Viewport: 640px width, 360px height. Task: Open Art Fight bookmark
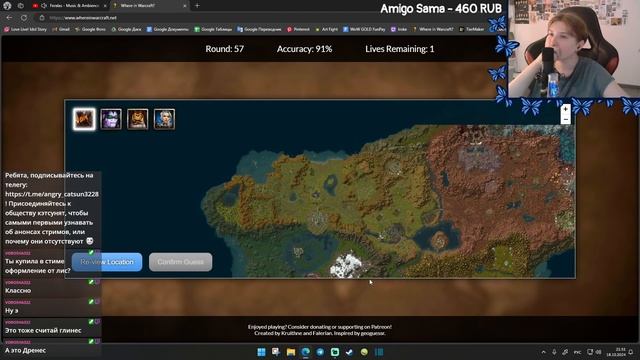click(x=327, y=29)
